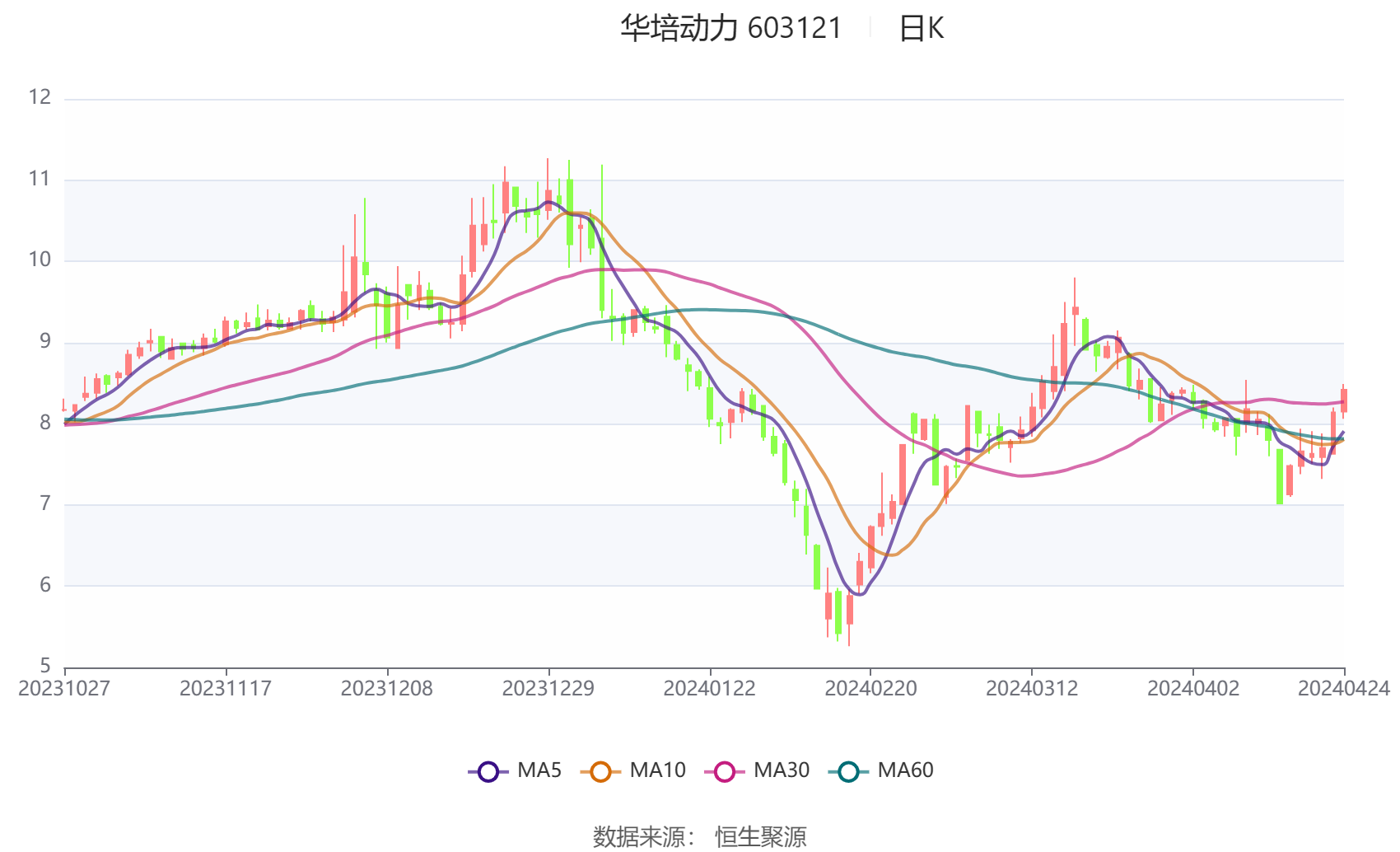Click the 数据来源 label at bottom

pos(639,836)
